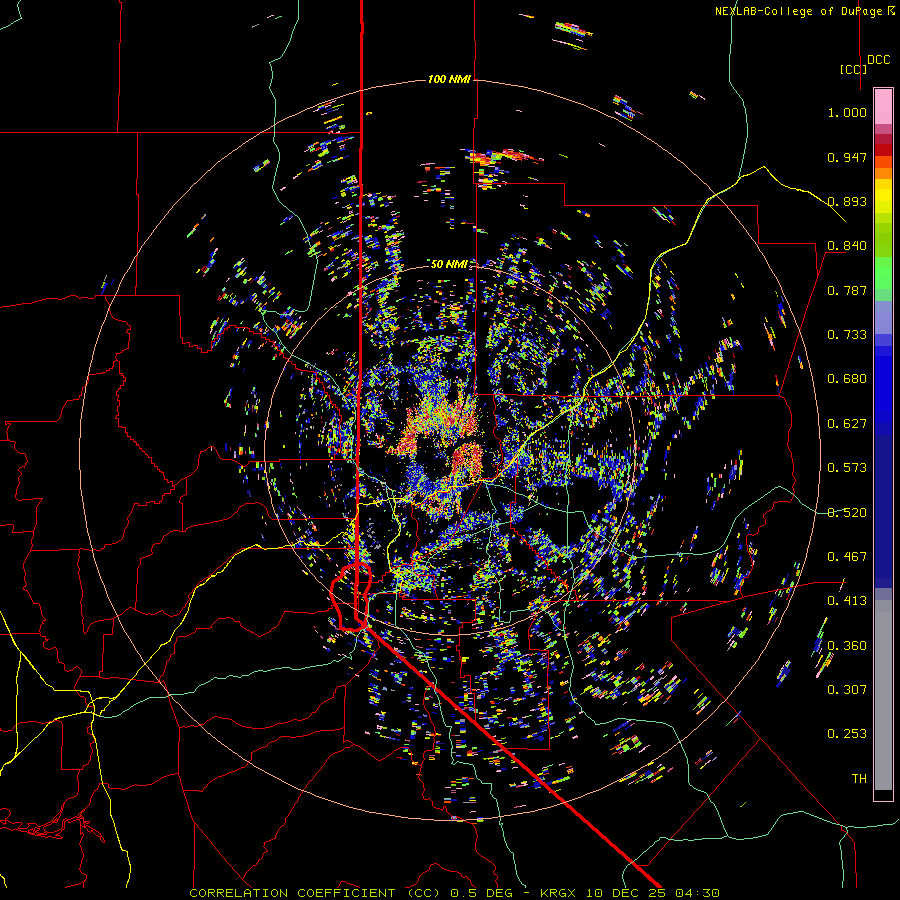Click the 04:30 timestamp in caption
900x900 pixels.
coord(697,893)
